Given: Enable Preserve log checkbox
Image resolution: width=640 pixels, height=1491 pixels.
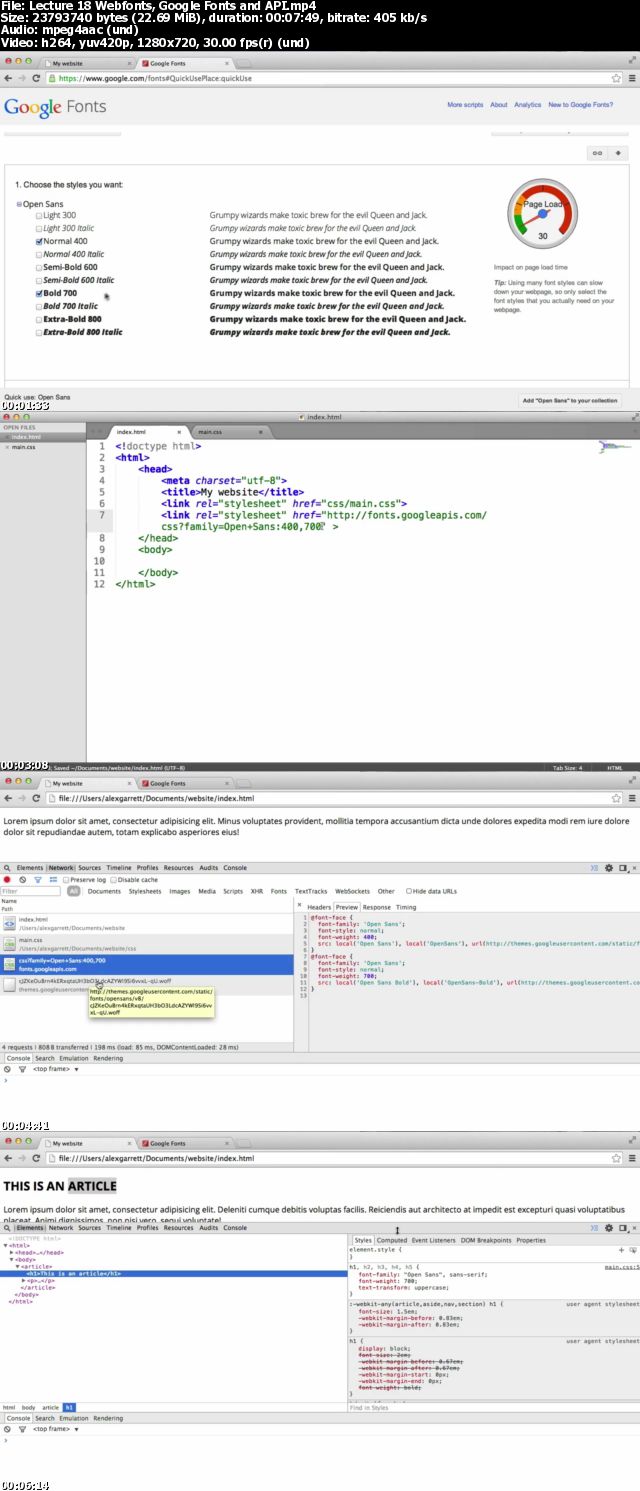Looking at the screenshot, I should click(x=66, y=880).
